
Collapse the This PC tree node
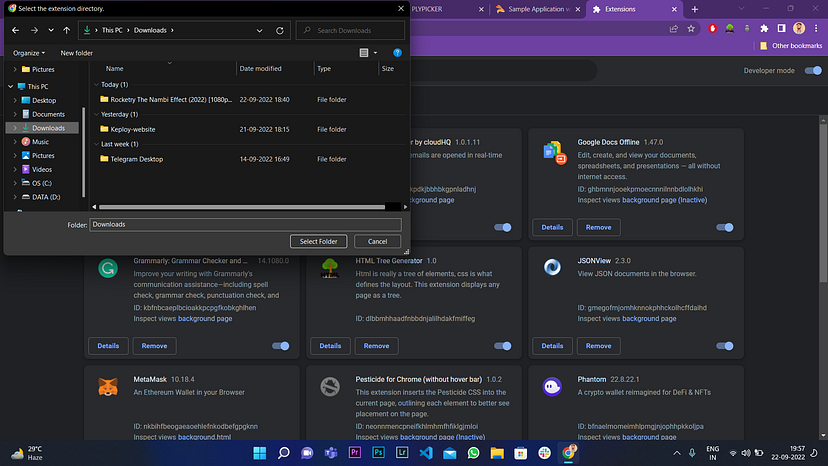[x=11, y=86]
